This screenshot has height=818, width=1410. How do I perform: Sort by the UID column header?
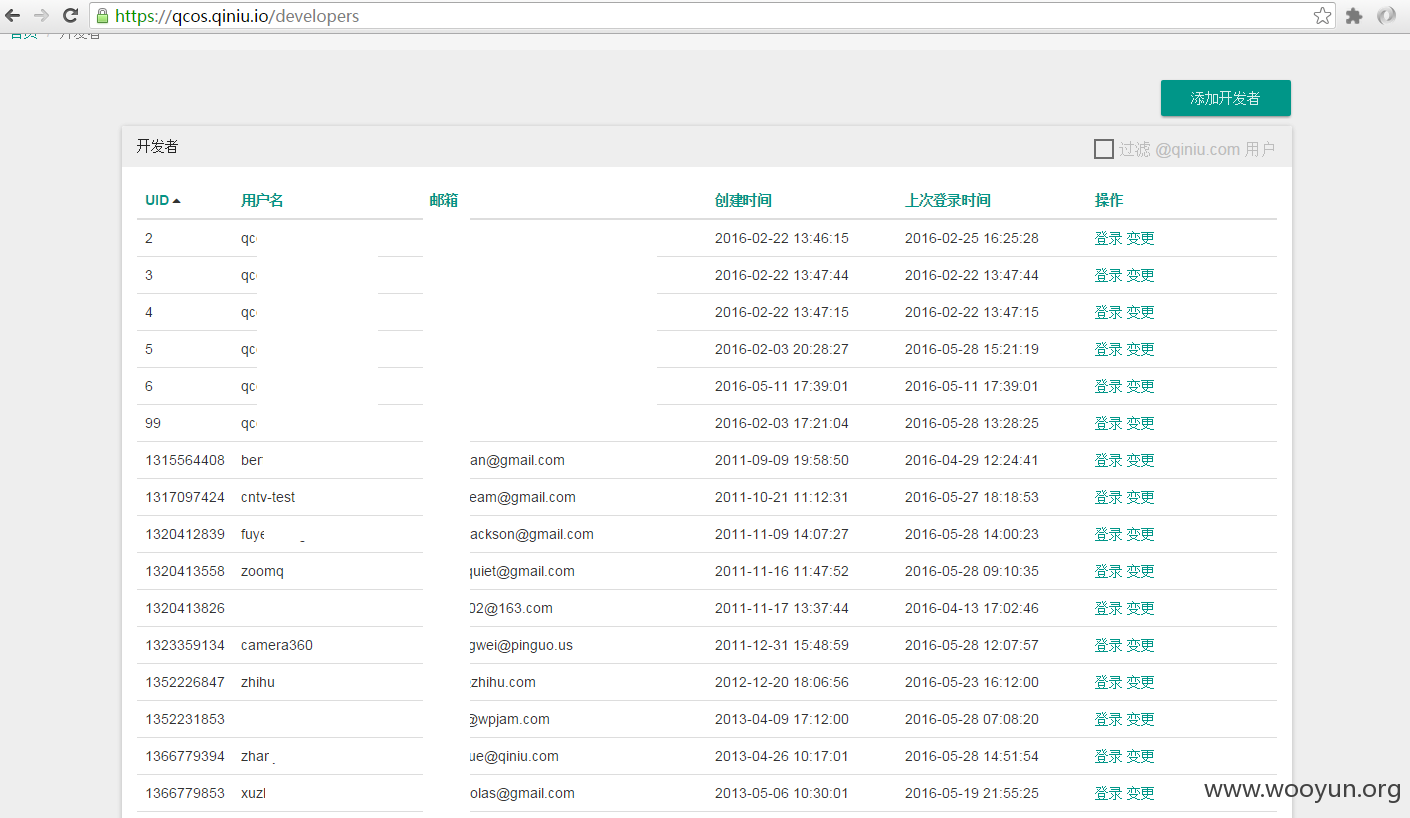162,200
